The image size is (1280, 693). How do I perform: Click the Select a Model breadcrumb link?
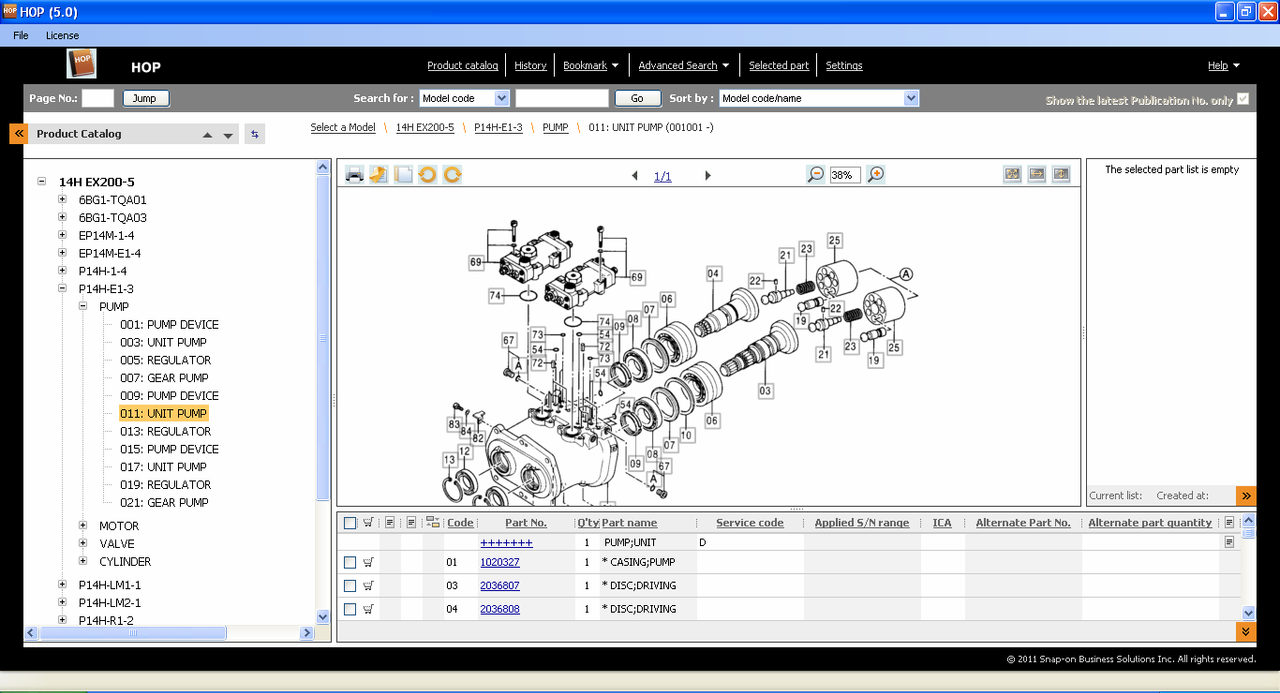tap(343, 127)
